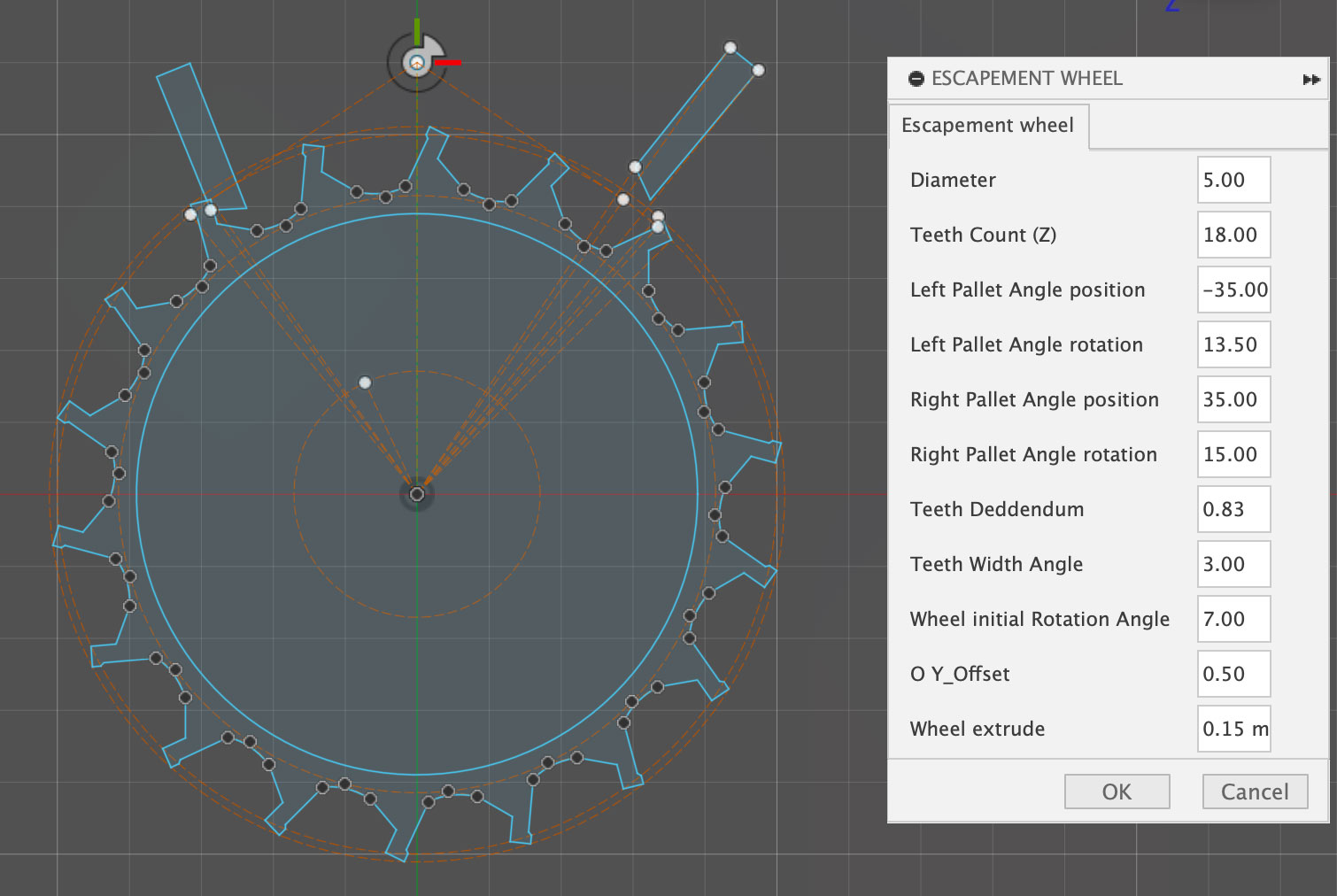Click the Right Pallet Angle rotation field
Viewport: 1337px width, 896px height.
point(1233,455)
